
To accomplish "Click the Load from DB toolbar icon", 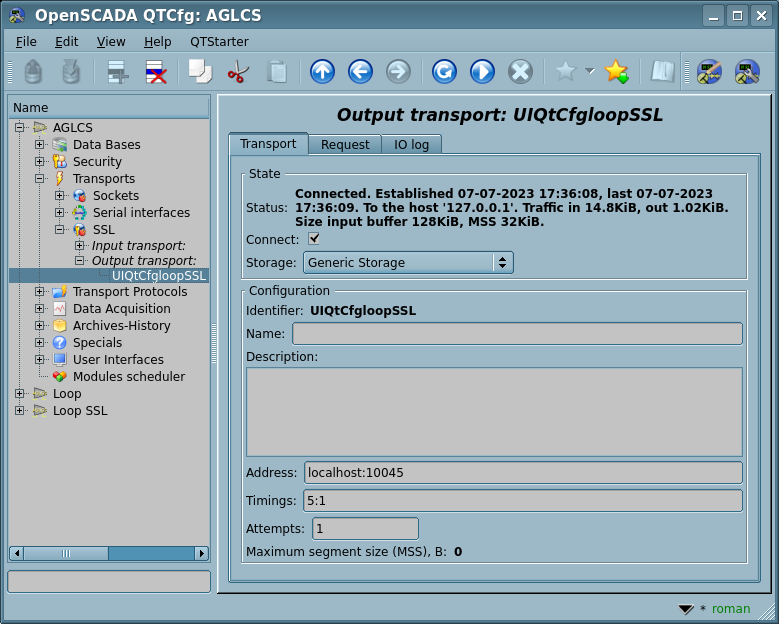I will pyautogui.click(x=33, y=72).
